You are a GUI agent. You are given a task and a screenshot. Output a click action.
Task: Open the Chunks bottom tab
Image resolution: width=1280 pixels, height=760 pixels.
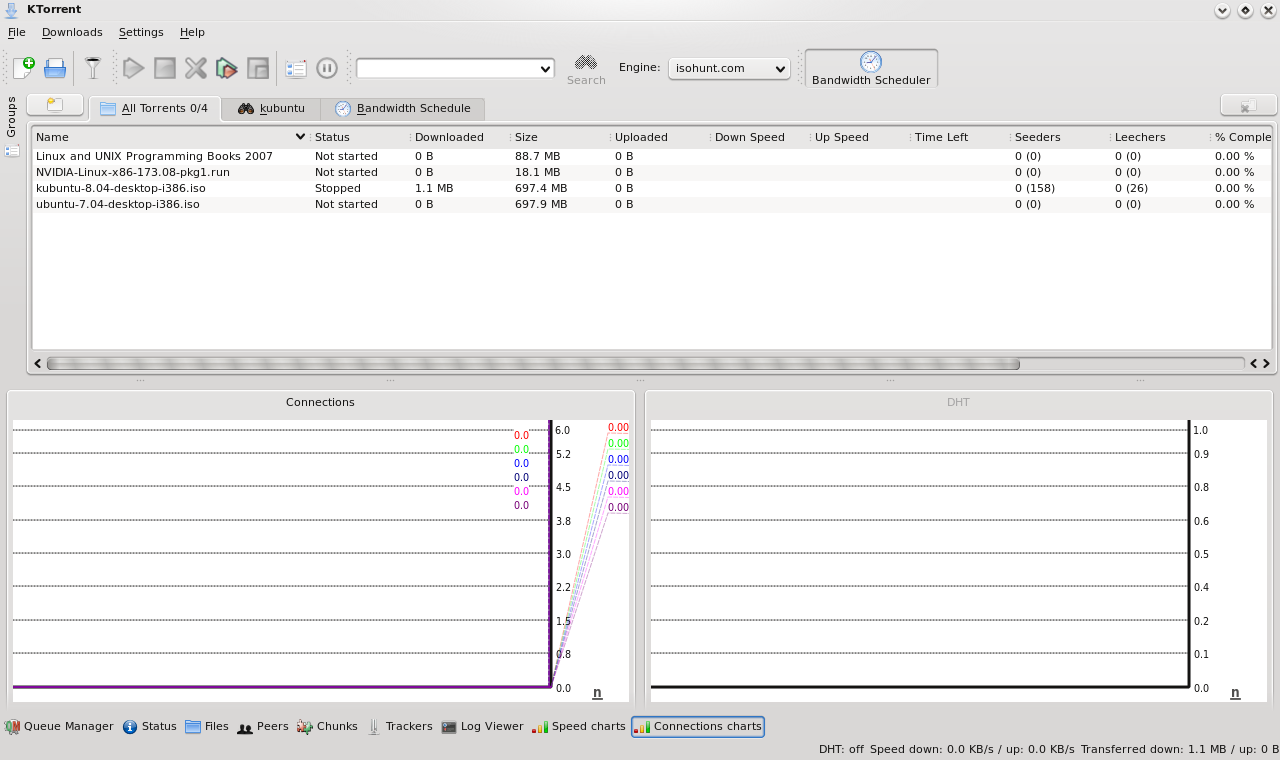pos(327,727)
